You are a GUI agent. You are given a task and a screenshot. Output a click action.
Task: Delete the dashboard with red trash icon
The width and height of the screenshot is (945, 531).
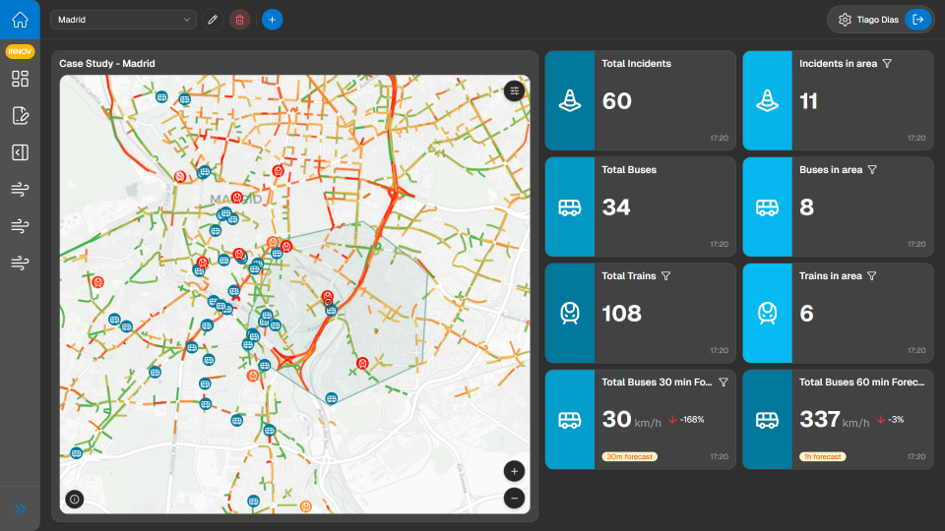[240, 20]
